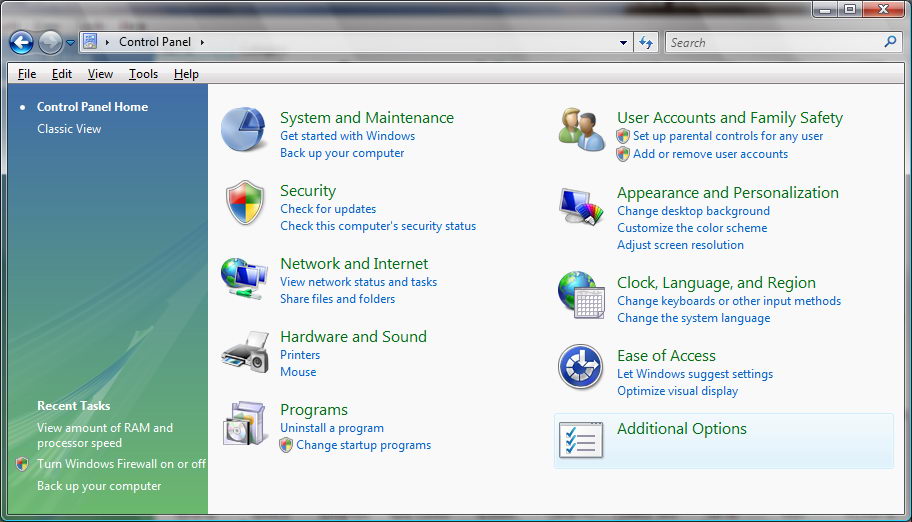
Task: Switch to Classic View
Action: pyautogui.click(x=69, y=129)
